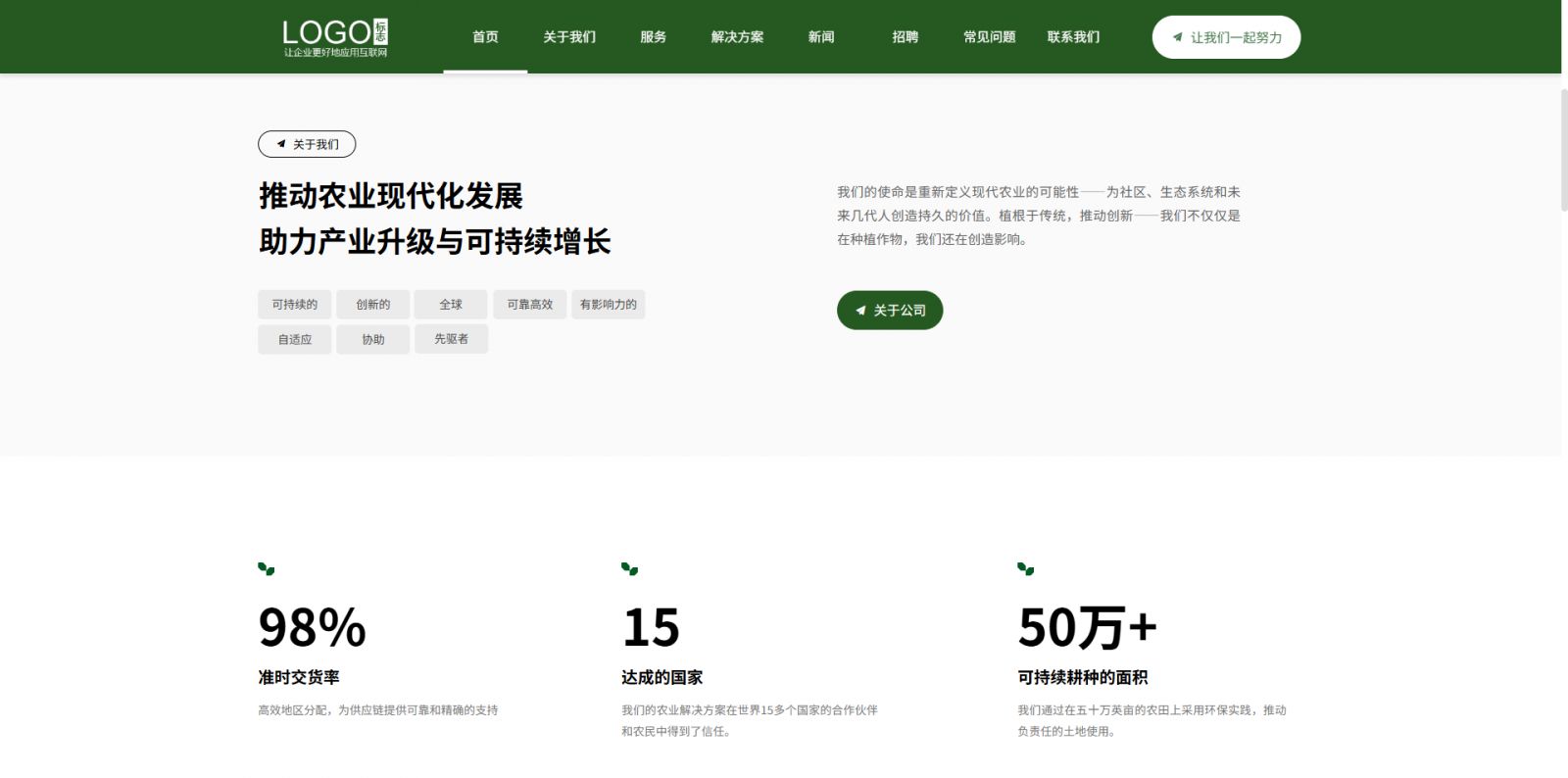Open the 服务 menu item
Screen dimensions: 1568x778
(x=653, y=37)
